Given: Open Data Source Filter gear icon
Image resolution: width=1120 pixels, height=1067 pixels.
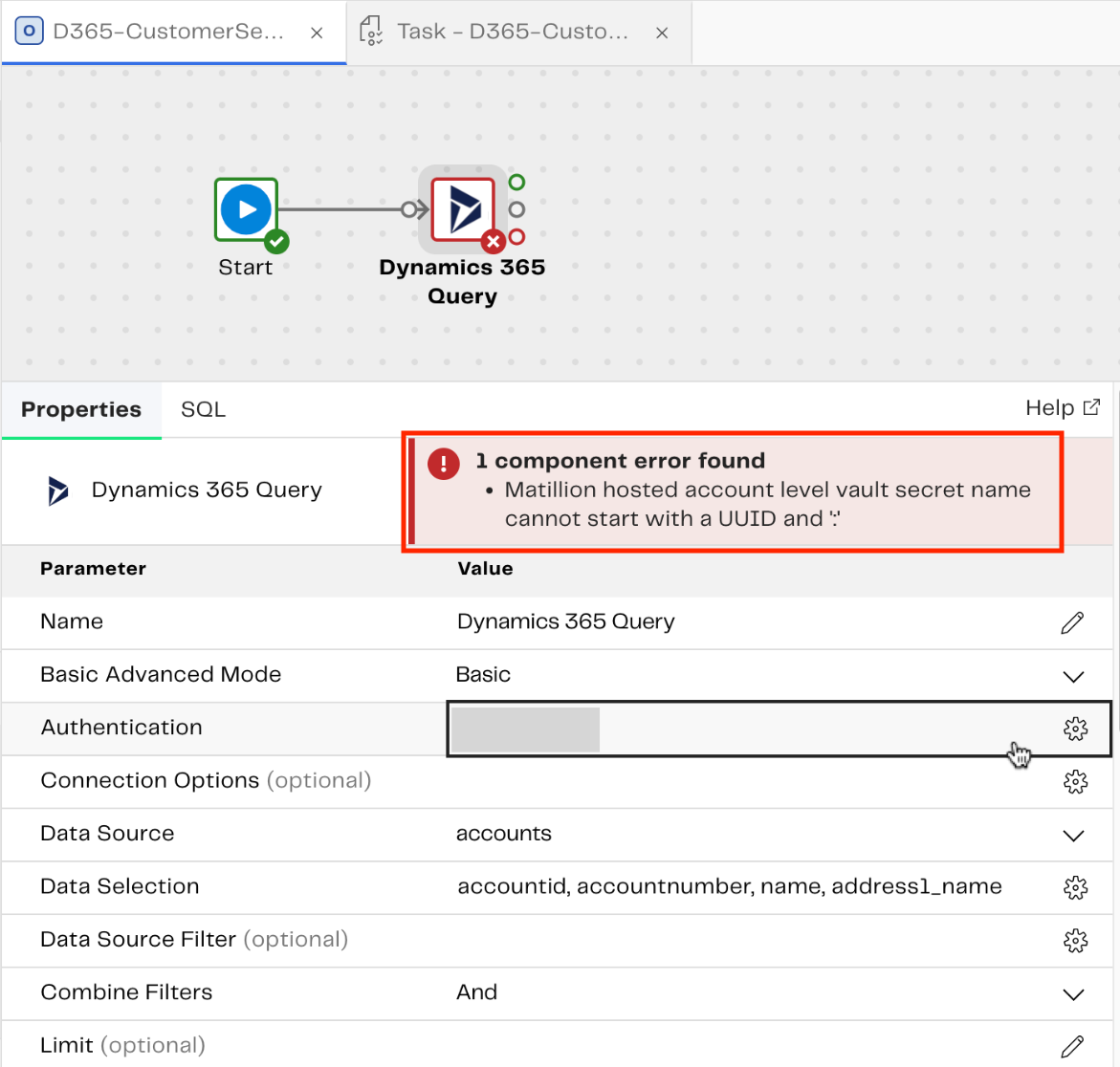Looking at the screenshot, I should [1075, 941].
